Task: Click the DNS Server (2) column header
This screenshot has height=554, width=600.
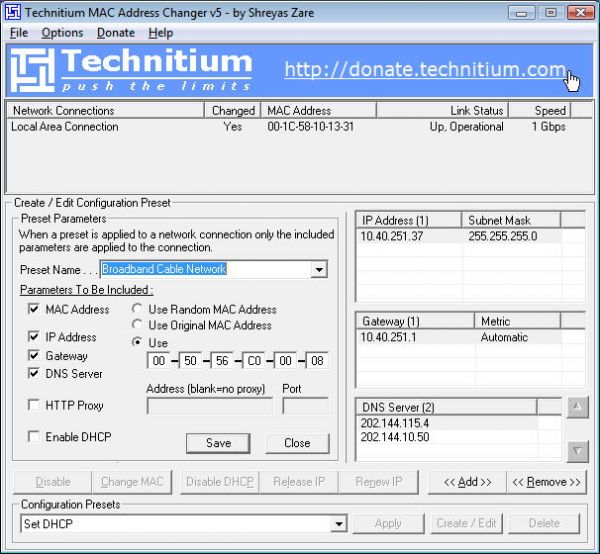Action: tap(446, 407)
